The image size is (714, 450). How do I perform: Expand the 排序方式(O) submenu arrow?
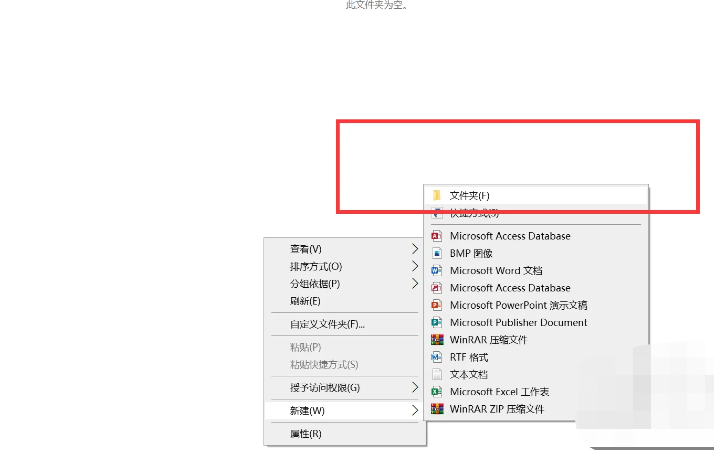click(x=415, y=266)
